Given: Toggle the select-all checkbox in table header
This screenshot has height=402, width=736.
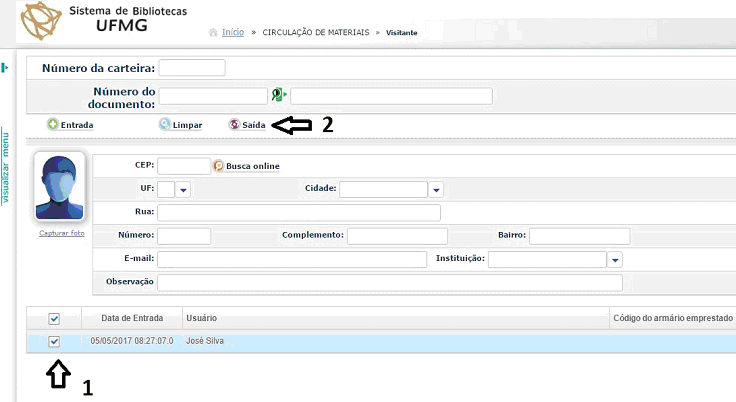Looking at the screenshot, I should tap(55, 318).
